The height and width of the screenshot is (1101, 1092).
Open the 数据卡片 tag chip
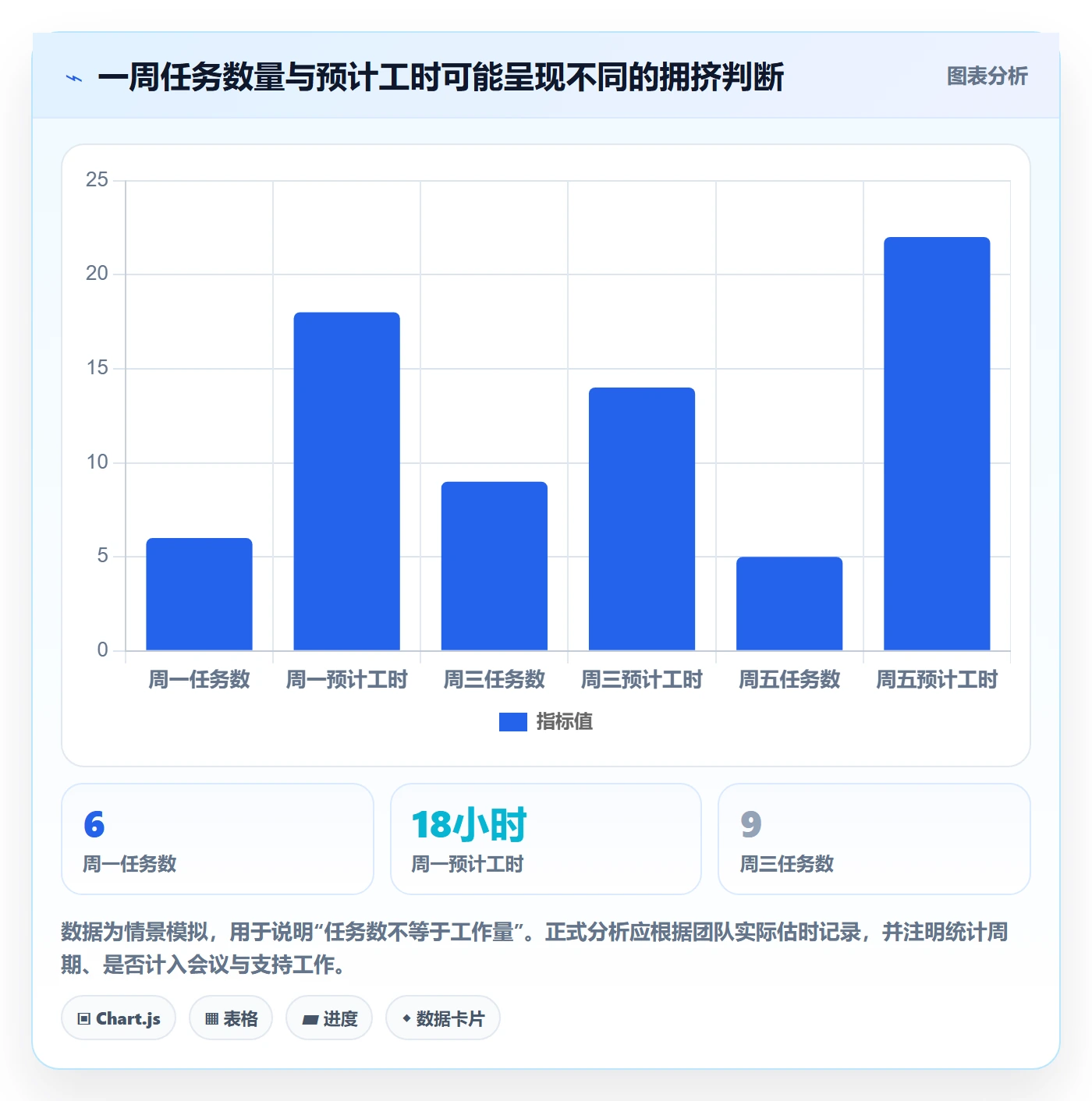click(x=443, y=1018)
